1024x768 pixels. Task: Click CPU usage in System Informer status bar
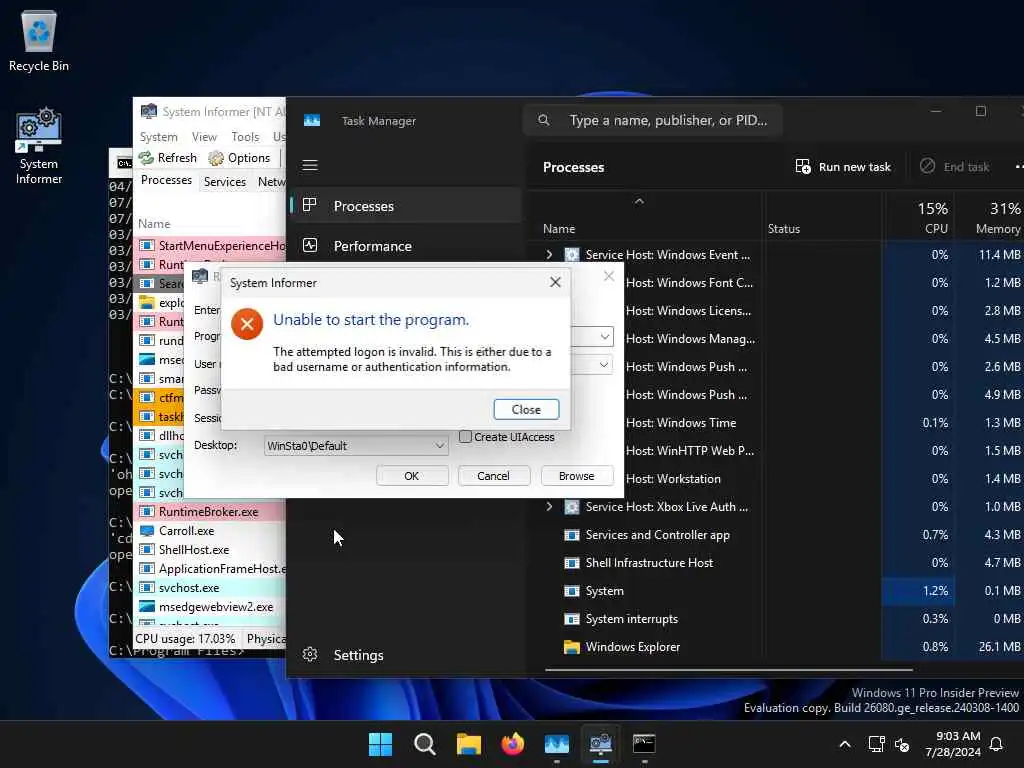(185, 639)
